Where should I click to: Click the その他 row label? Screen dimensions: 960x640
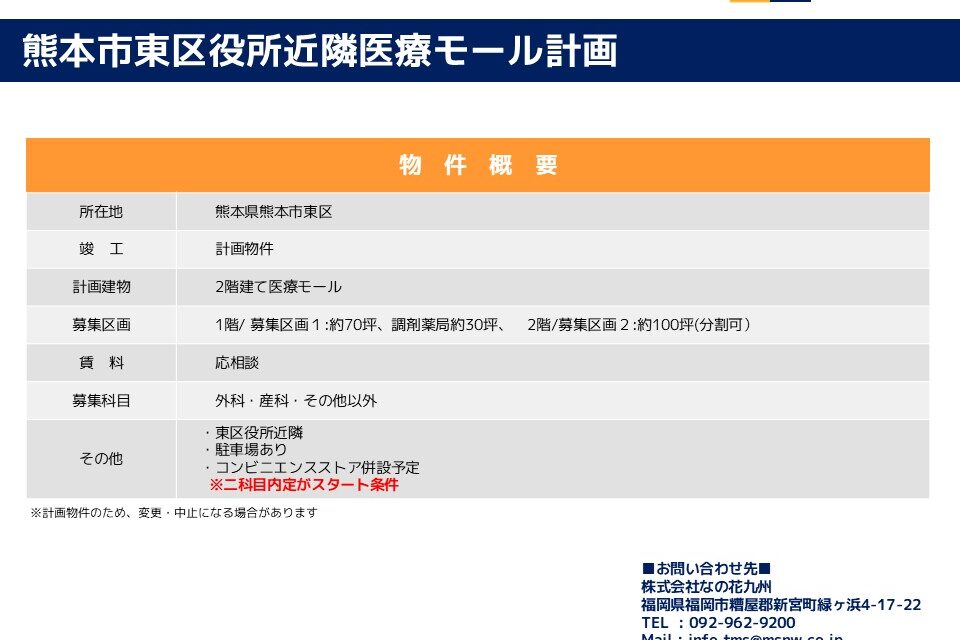(x=101, y=459)
